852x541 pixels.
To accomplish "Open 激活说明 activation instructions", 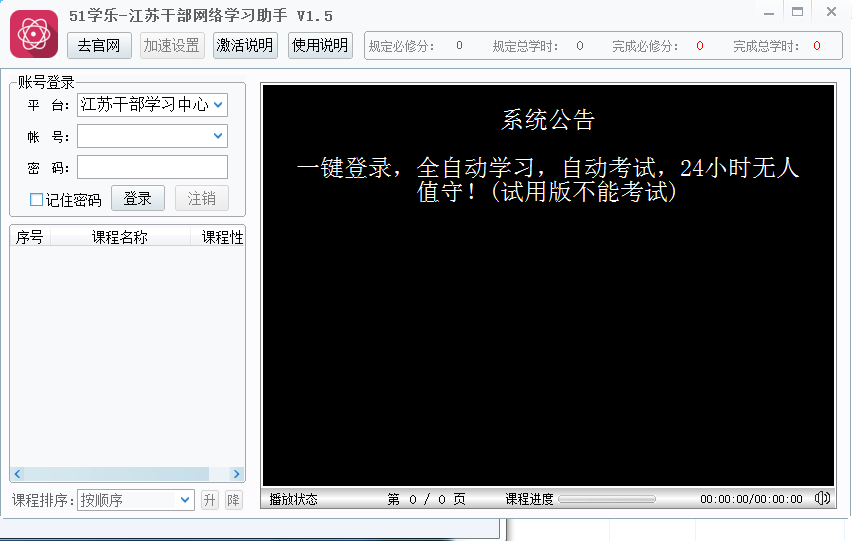I will [x=245, y=45].
